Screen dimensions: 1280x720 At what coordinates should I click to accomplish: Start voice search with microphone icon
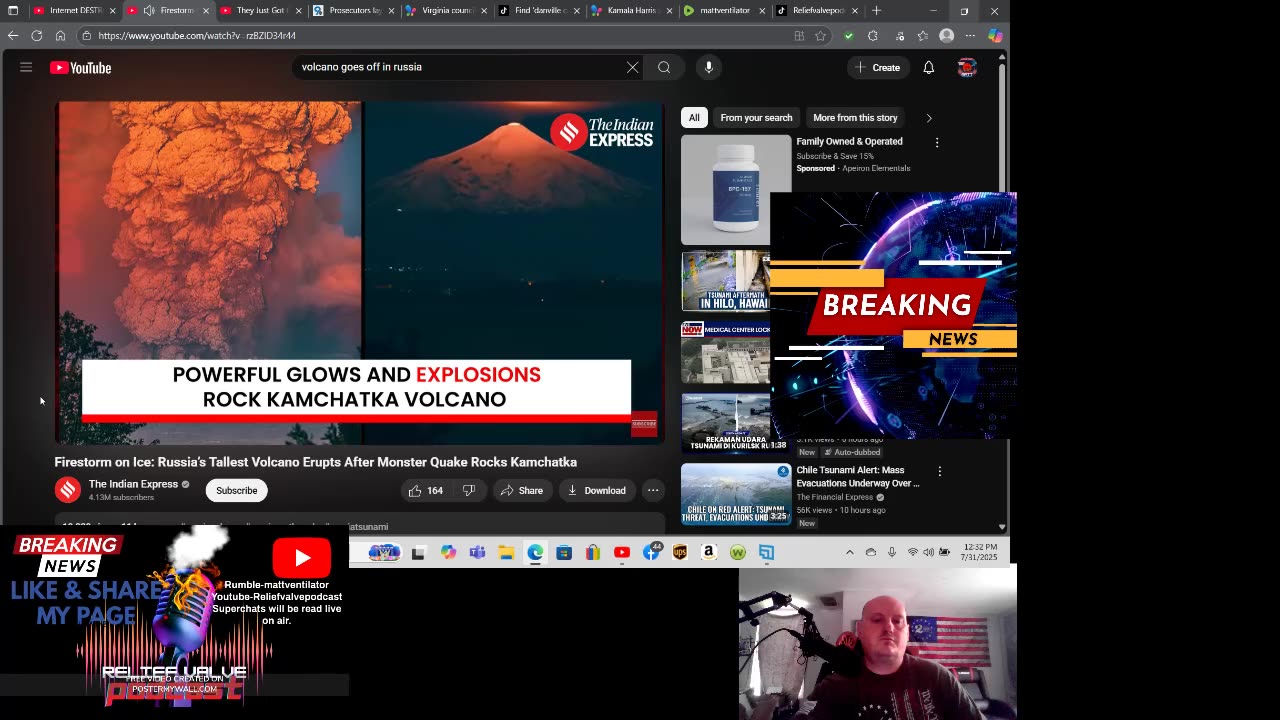tap(708, 67)
